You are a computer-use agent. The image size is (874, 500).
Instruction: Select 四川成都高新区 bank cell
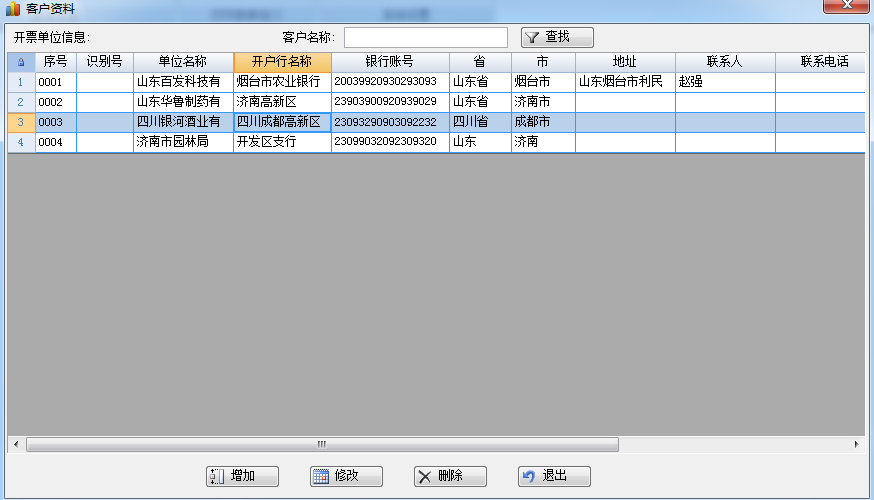(283, 122)
